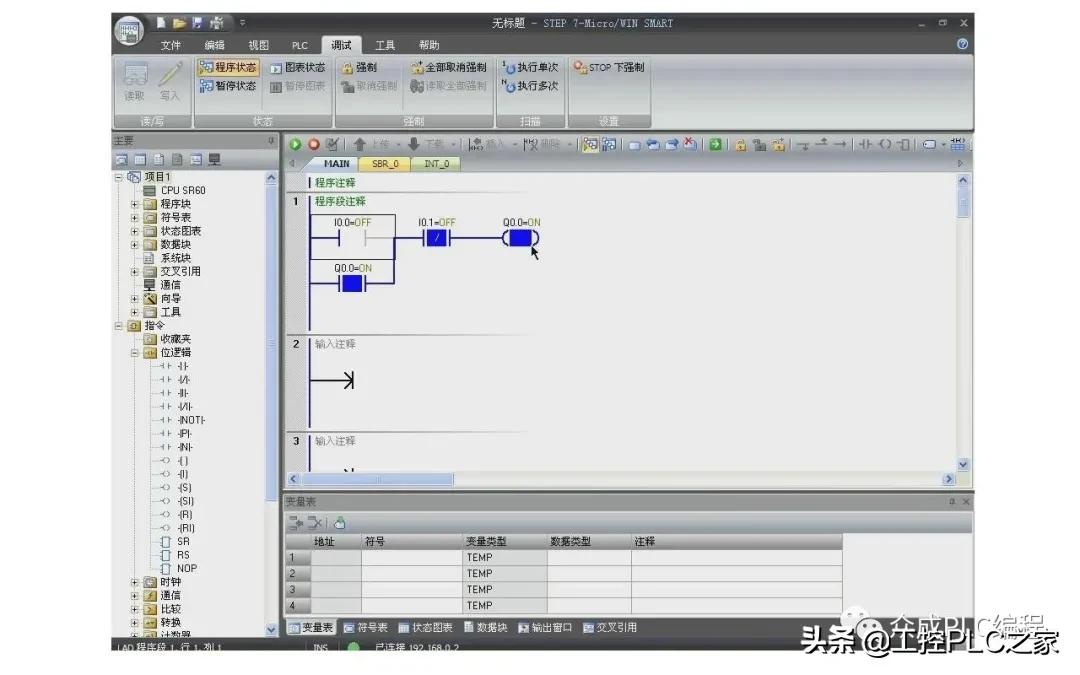Switch to the SBR_0 editor tab
This screenshot has width=1080, height=675.
[385, 163]
